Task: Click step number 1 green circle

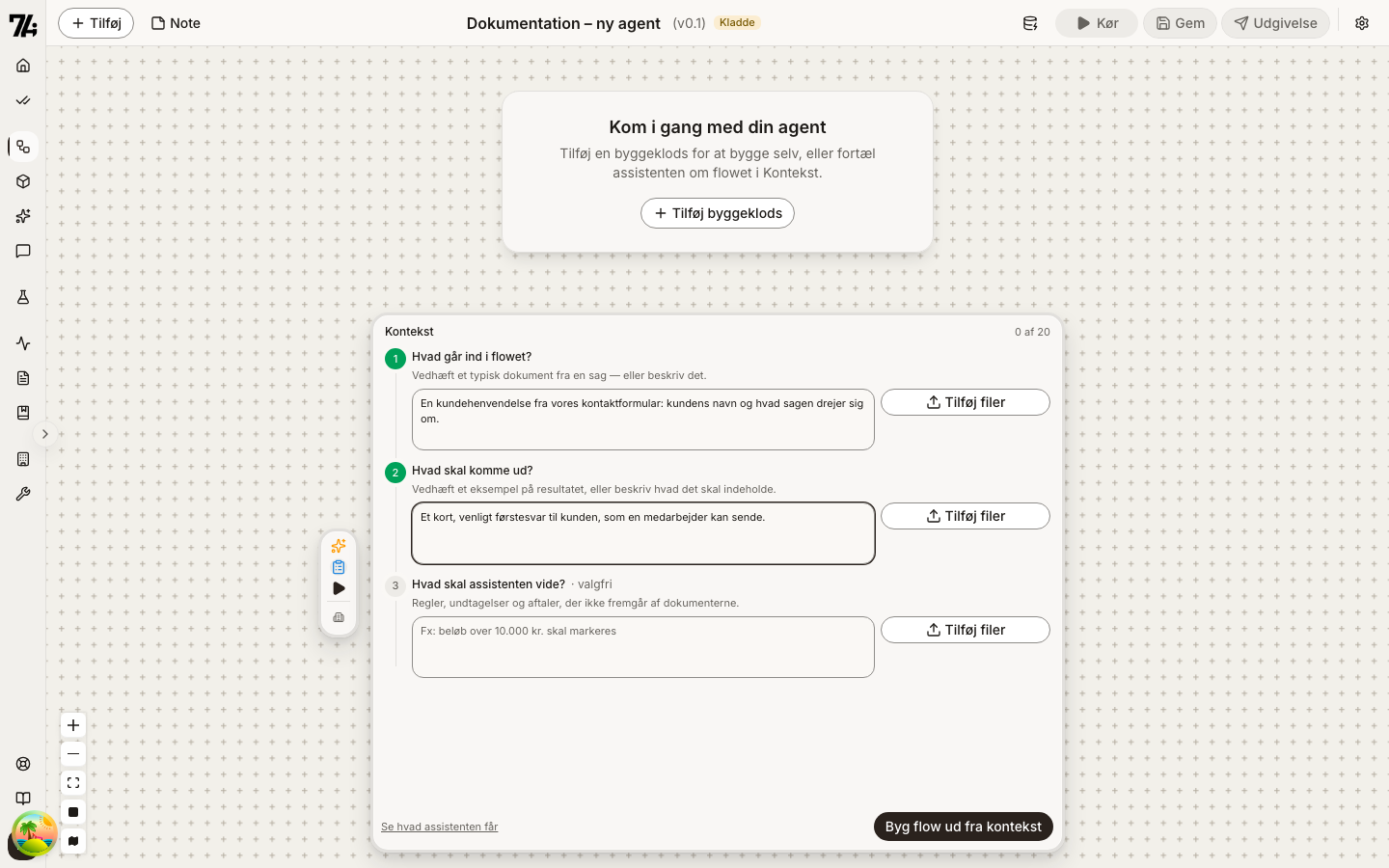Action: [x=395, y=359]
